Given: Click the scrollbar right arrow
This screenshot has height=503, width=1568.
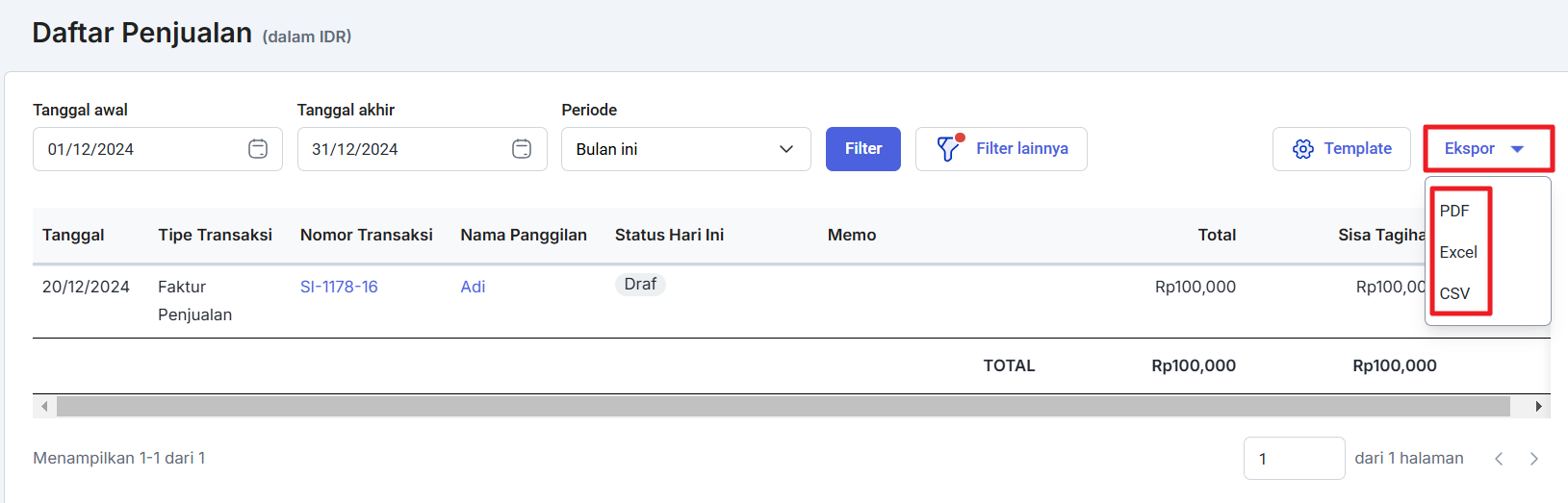Looking at the screenshot, I should 1539,407.
